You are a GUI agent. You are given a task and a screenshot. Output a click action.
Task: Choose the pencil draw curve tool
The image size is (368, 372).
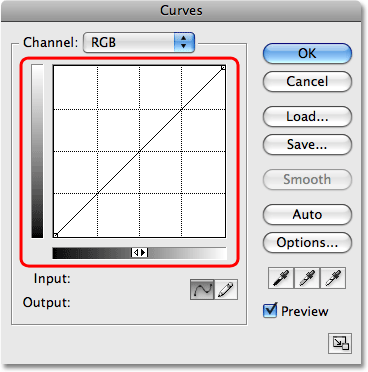tap(226, 289)
